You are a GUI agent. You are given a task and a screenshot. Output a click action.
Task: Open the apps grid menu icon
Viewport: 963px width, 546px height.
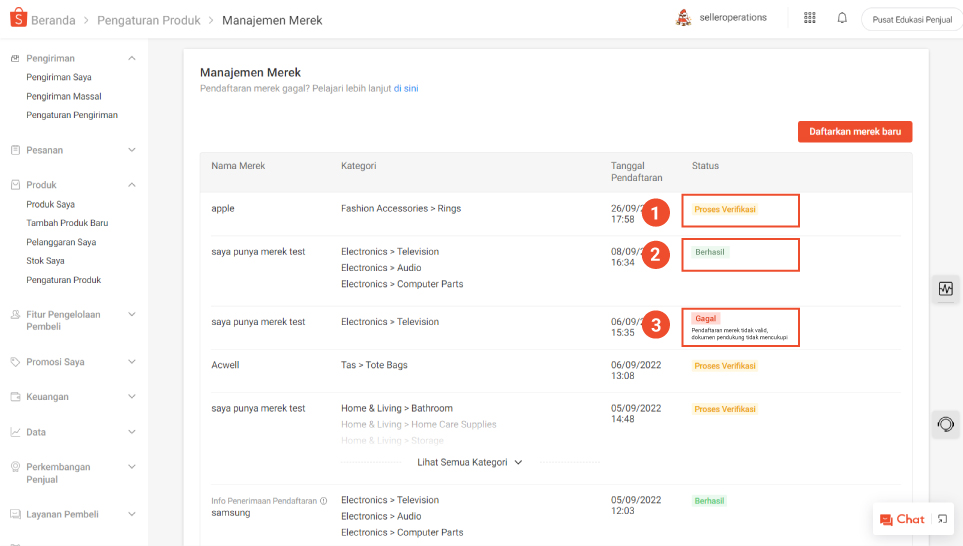click(810, 18)
